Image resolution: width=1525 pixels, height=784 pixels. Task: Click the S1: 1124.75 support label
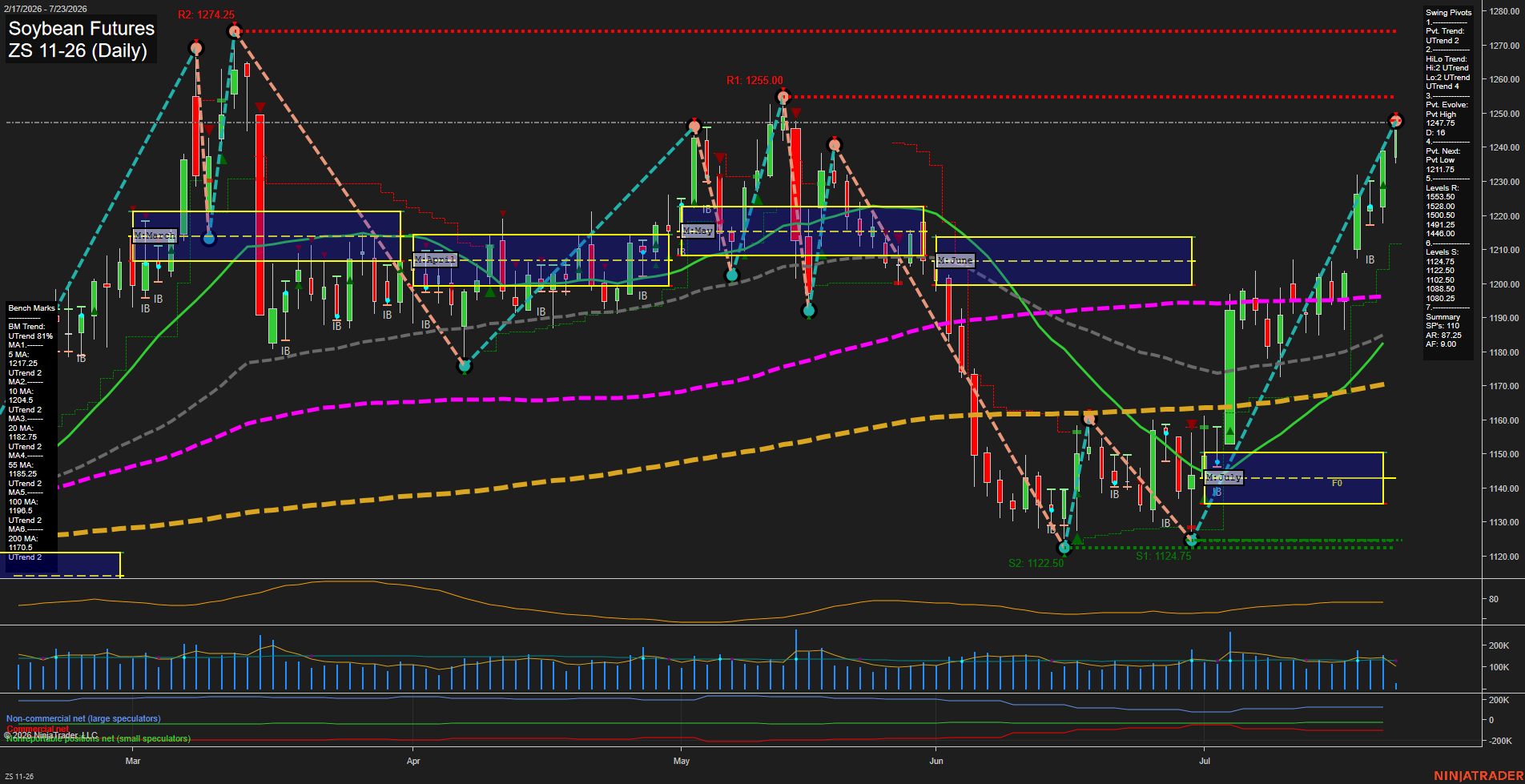point(1163,556)
